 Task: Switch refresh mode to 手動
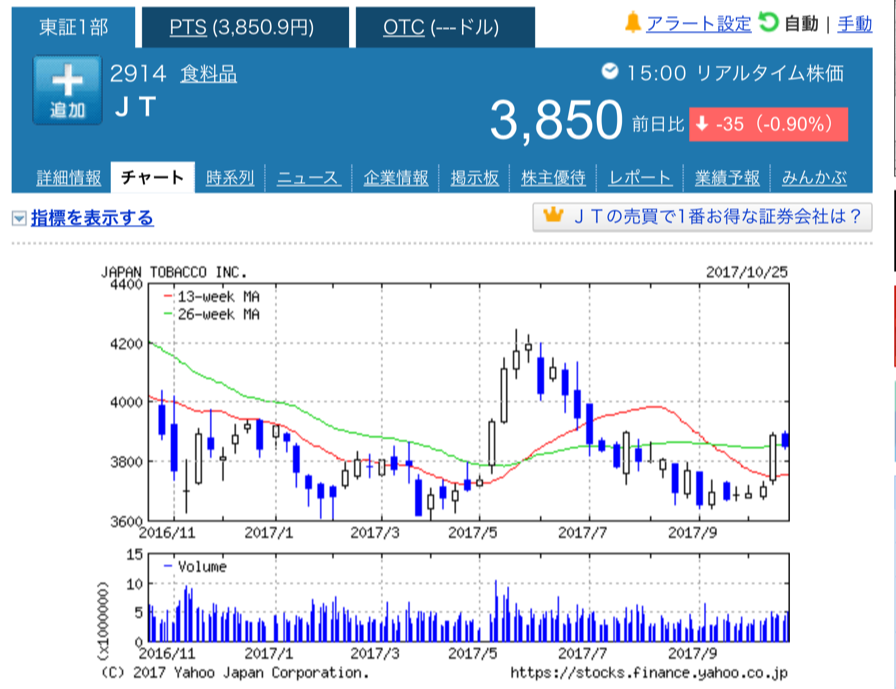pyautogui.click(x=854, y=24)
